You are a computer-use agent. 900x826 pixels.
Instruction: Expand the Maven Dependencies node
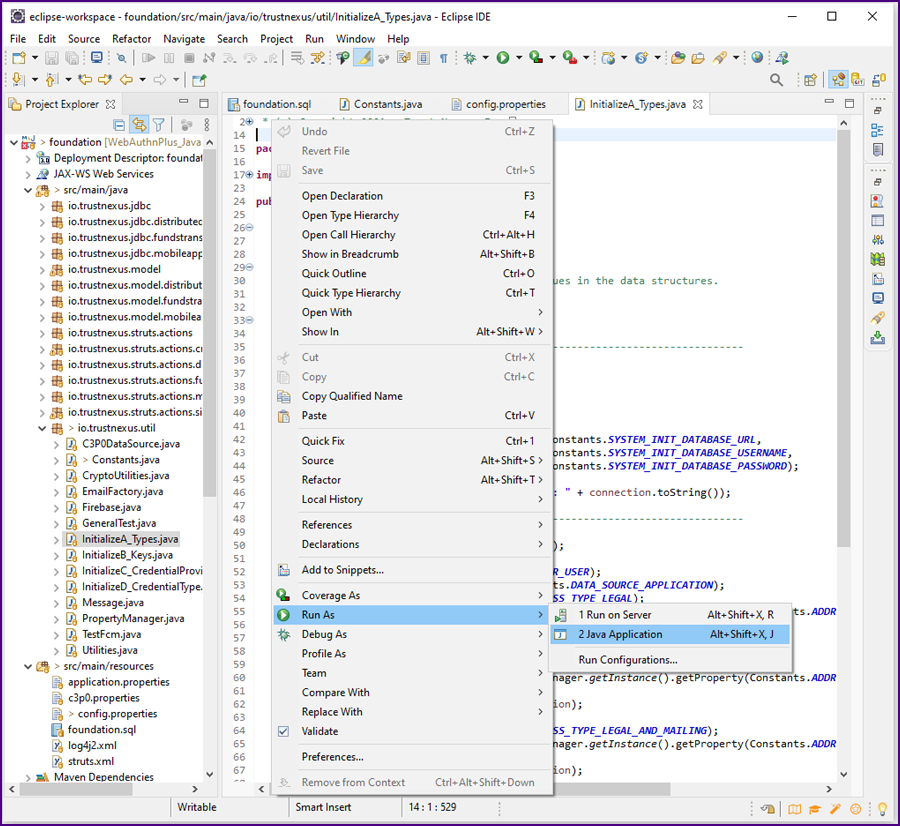[28, 777]
